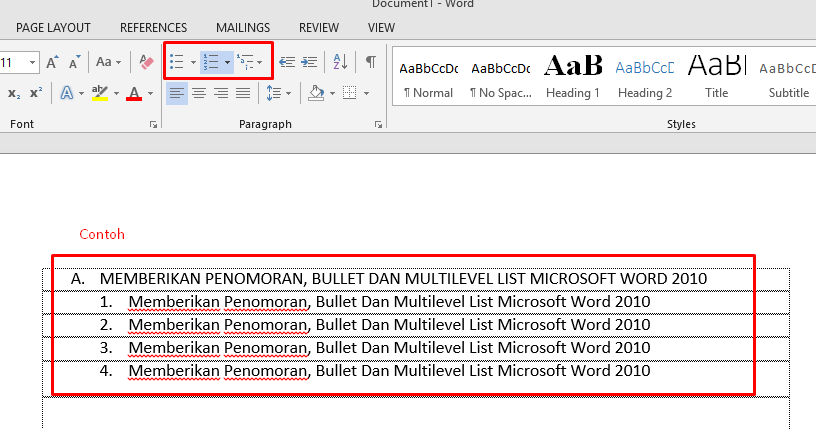Open the Paragraph dialog box launcher
The height and width of the screenshot is (429, 816).
[x=378, y=124]
